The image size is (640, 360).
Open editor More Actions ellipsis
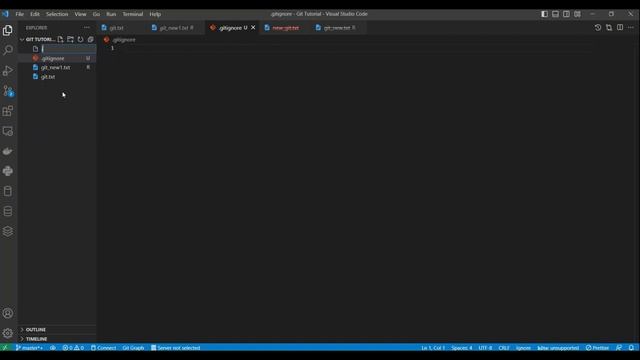click(631, 27)
